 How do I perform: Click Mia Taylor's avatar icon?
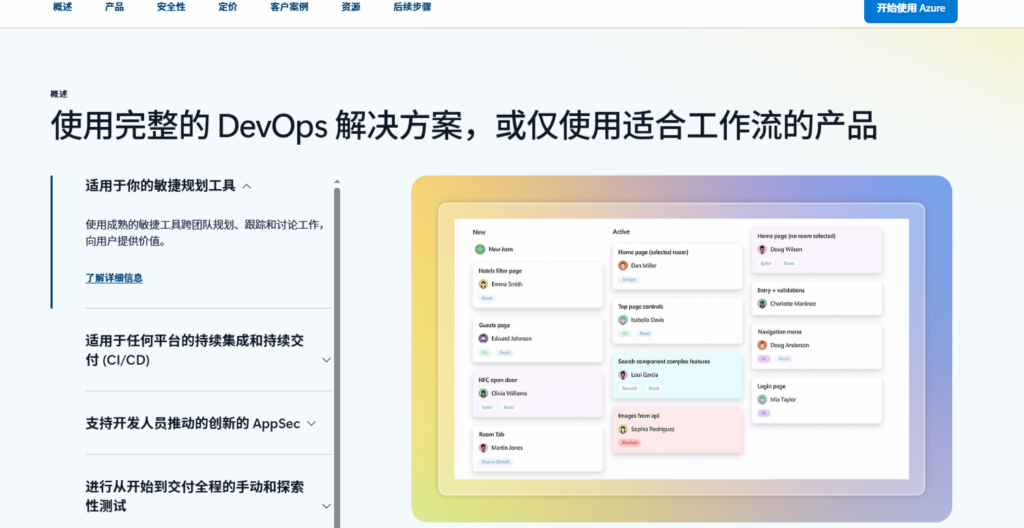click(762, 399)
